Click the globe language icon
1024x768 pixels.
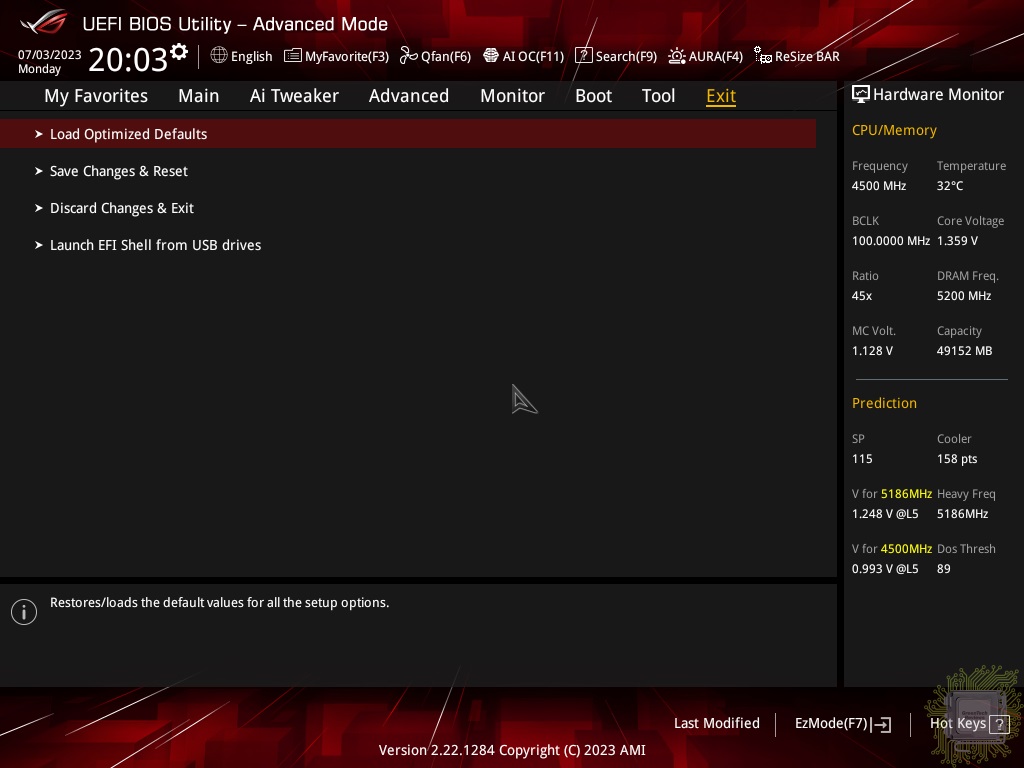coord(219,56)
